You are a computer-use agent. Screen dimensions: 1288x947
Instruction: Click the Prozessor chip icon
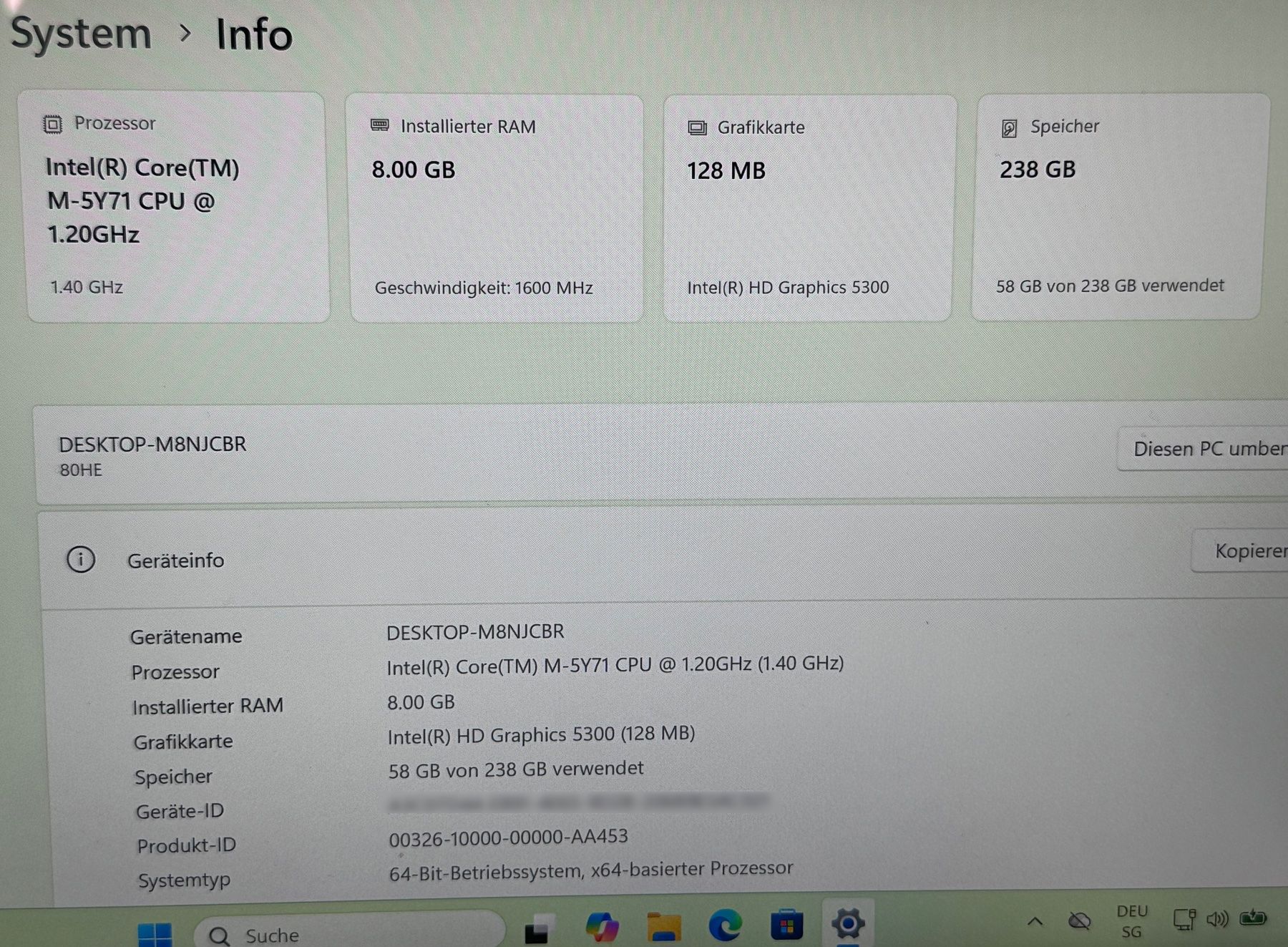(x=52, y=125)
